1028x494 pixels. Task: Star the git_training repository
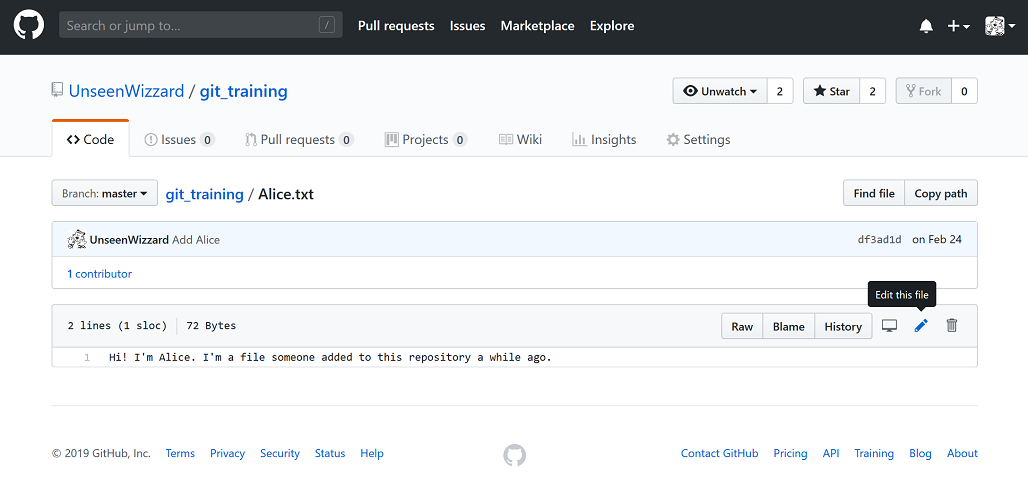(x=831, y=91)
